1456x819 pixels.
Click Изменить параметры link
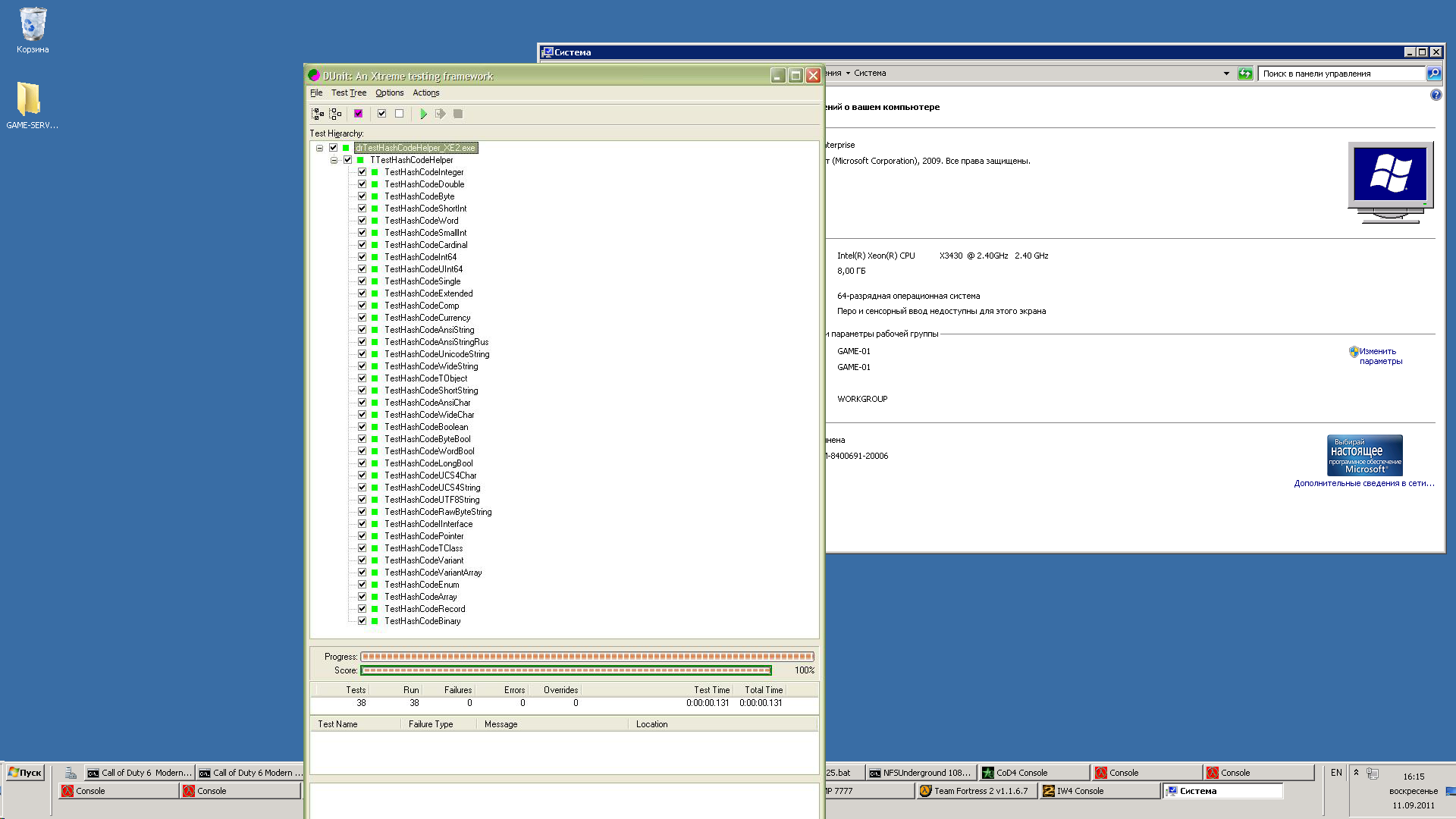coord(1380,356)
